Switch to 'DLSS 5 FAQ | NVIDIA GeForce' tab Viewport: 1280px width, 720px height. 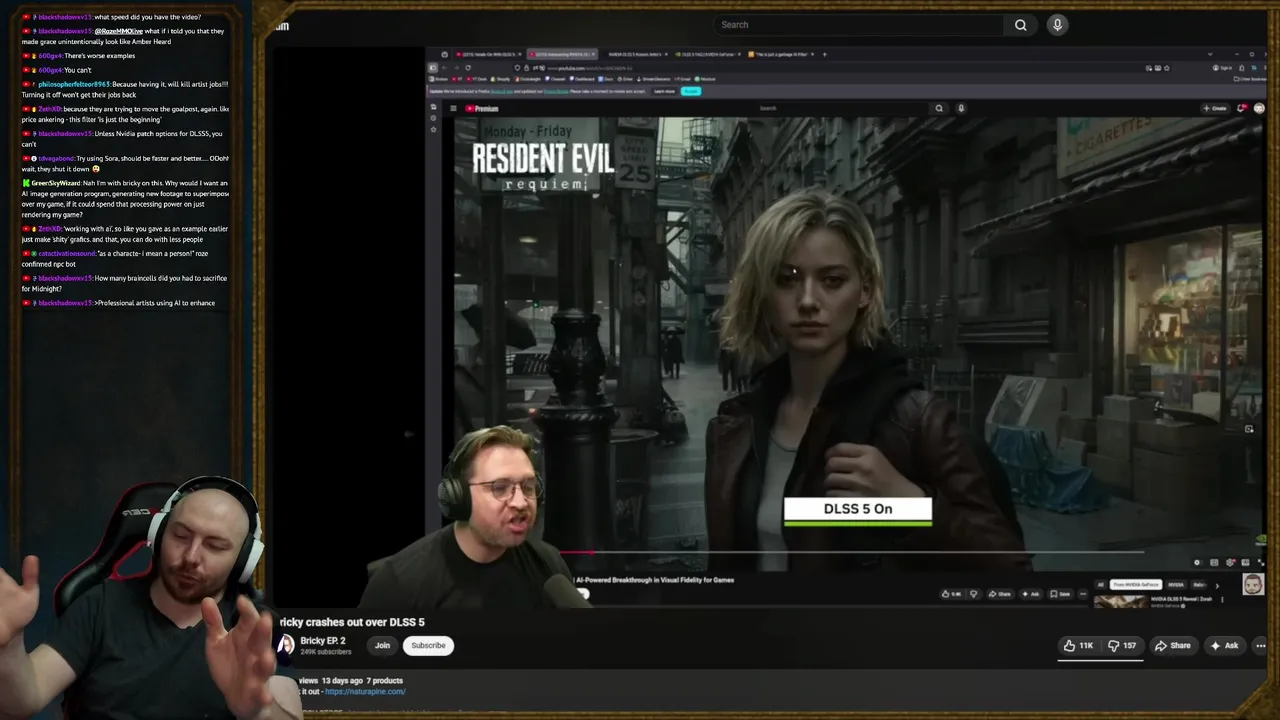tap(707, 54)
